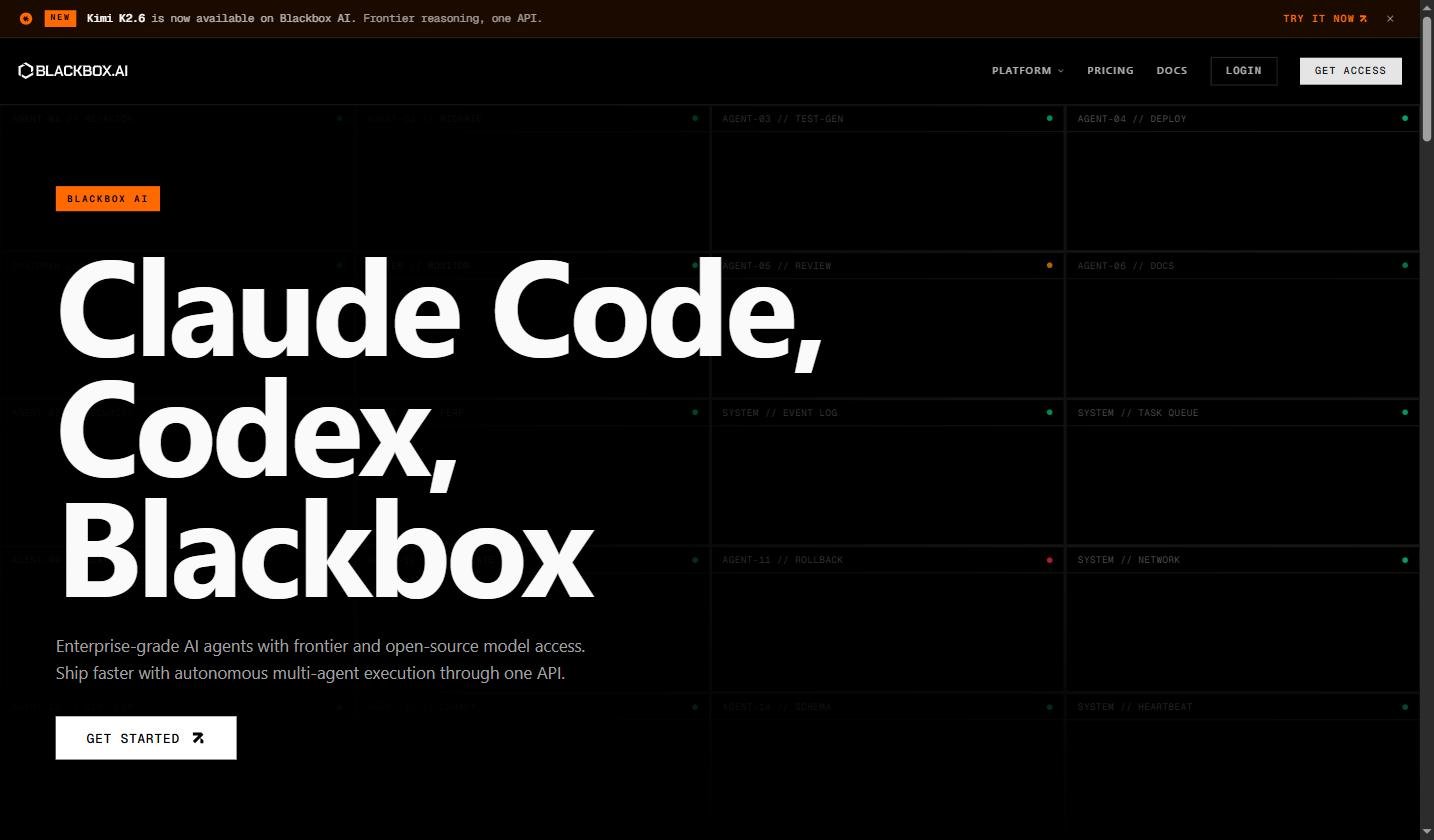The height and width of the screenshot is (840, 1434).
Task: Select the AGENT-04 // DEPLOY panel header
Action: coord(1242,119)
